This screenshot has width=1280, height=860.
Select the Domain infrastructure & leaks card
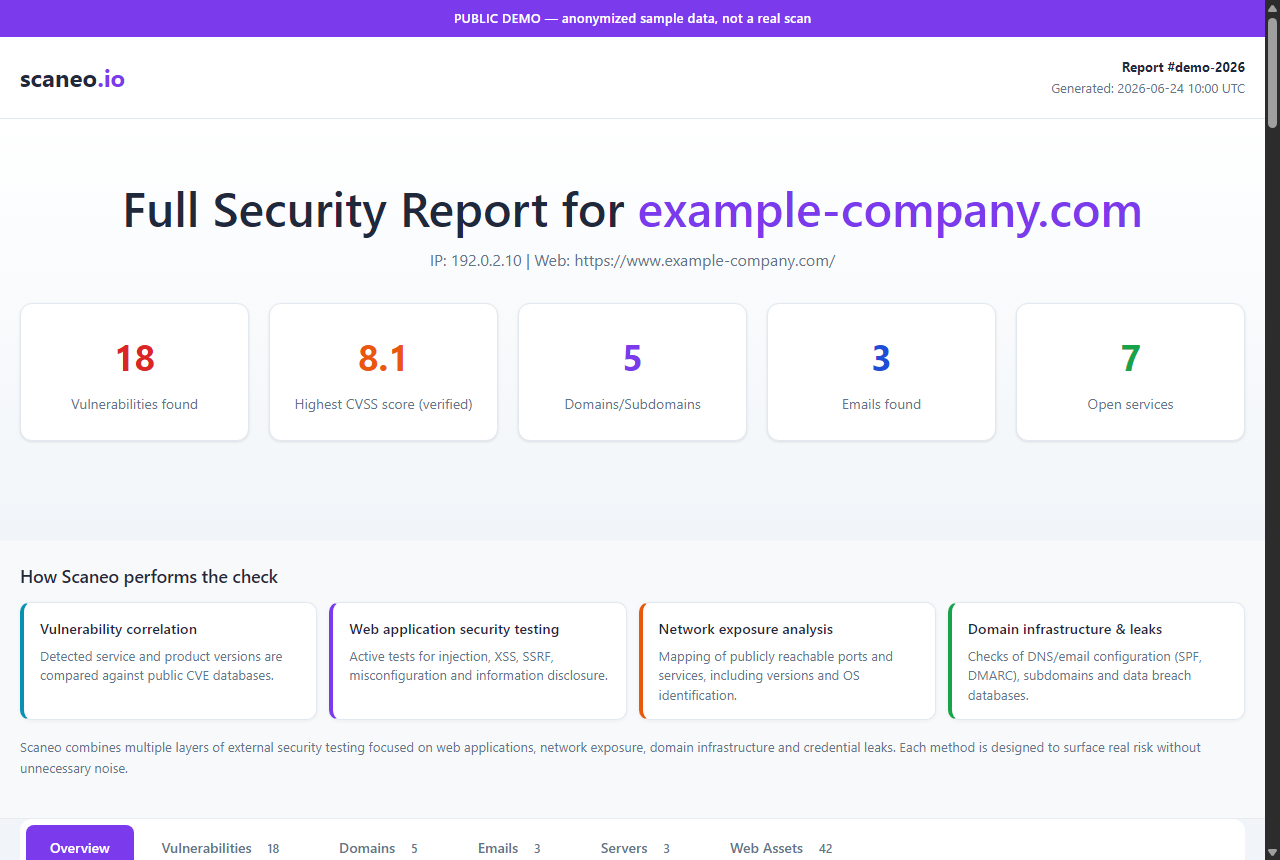[1096, 661]
